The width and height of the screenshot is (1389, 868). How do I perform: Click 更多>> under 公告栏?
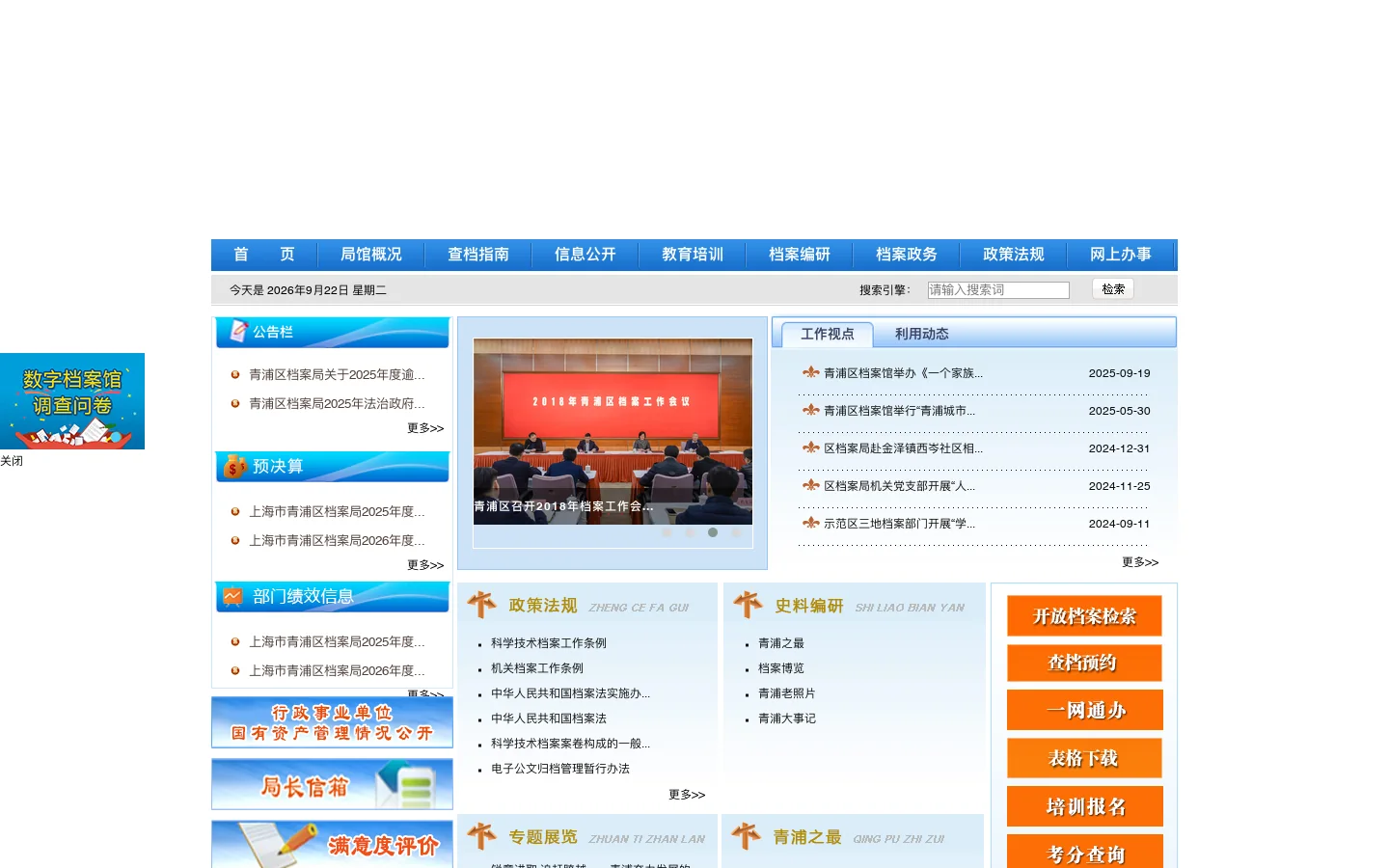point(425,428)
